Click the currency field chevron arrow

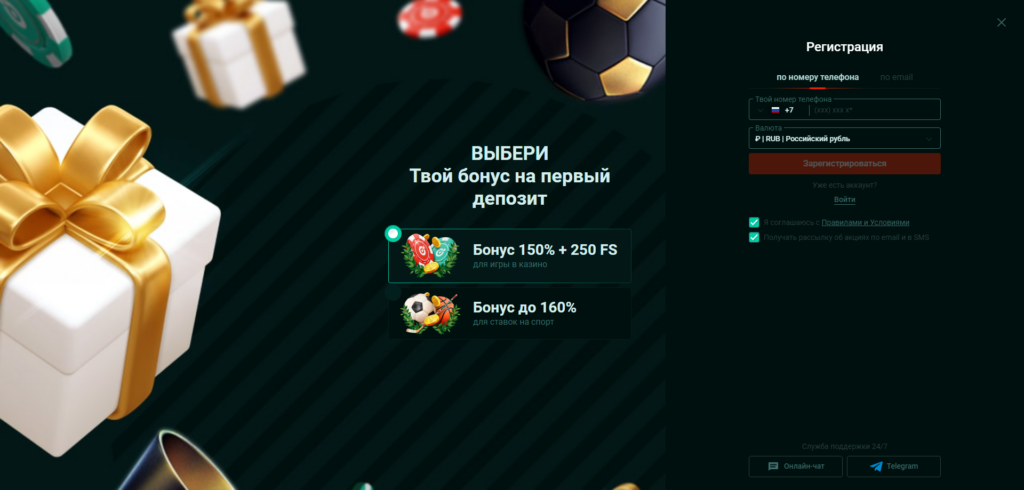pyautogui.click(x=929, y=139)
